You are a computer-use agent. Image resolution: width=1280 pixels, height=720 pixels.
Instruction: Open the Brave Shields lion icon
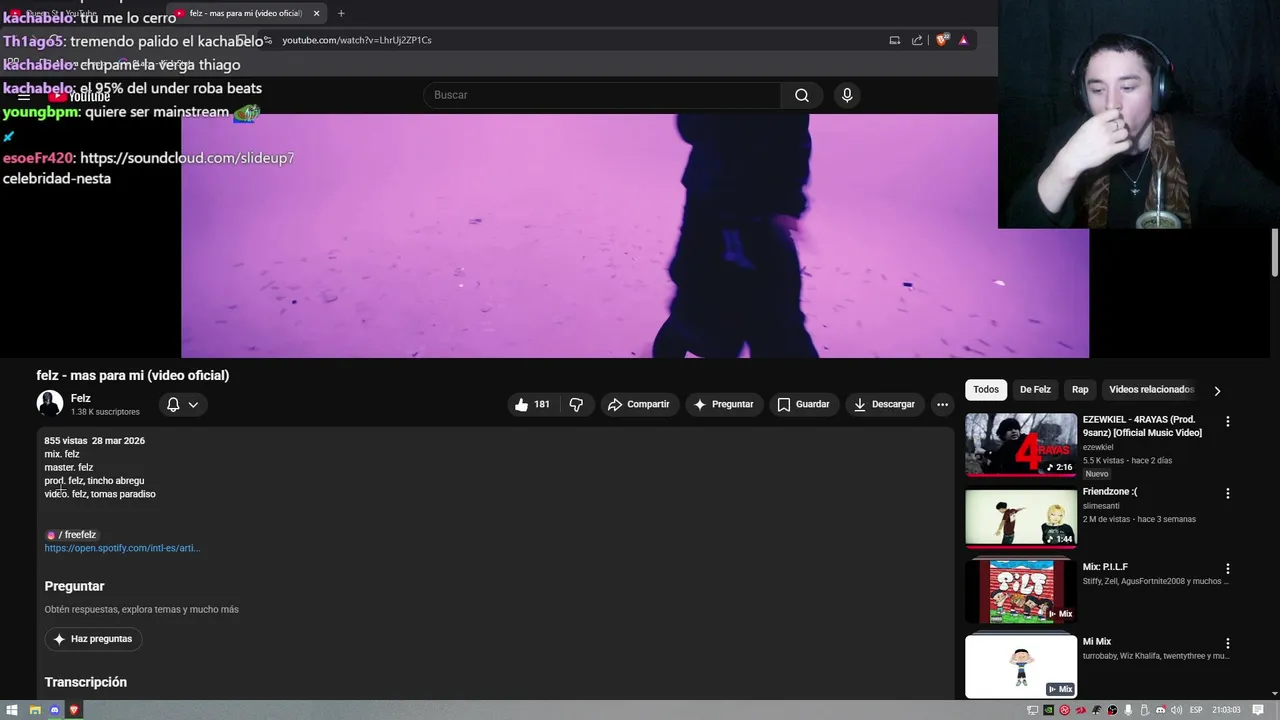point(942,40)
